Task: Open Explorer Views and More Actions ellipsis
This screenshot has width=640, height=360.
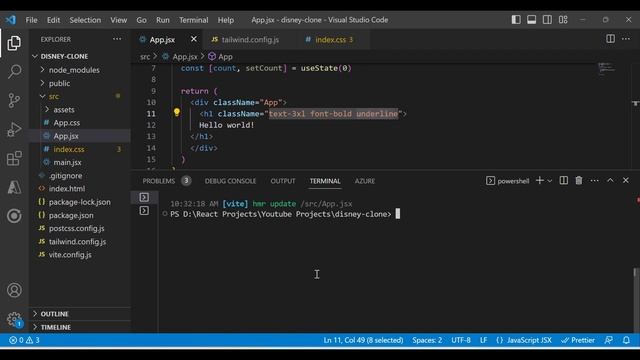Action: pyautogui.click(x=117, y=39)
